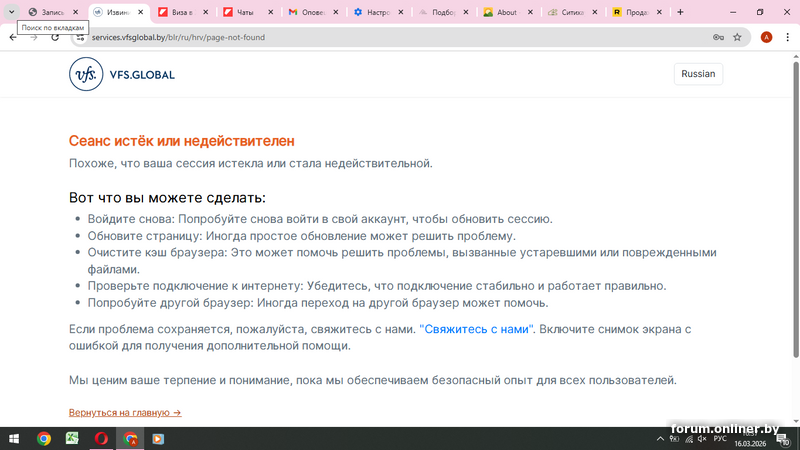800x450 pixels.
Task: Open the Windows Start menu
Action: (14, 439)
